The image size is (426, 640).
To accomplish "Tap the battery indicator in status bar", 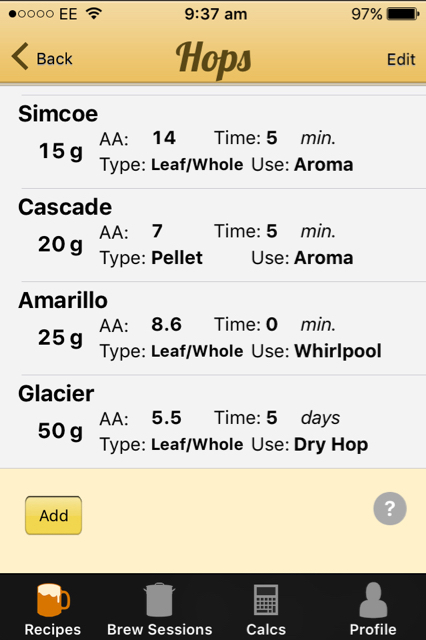I will (403, 14).
